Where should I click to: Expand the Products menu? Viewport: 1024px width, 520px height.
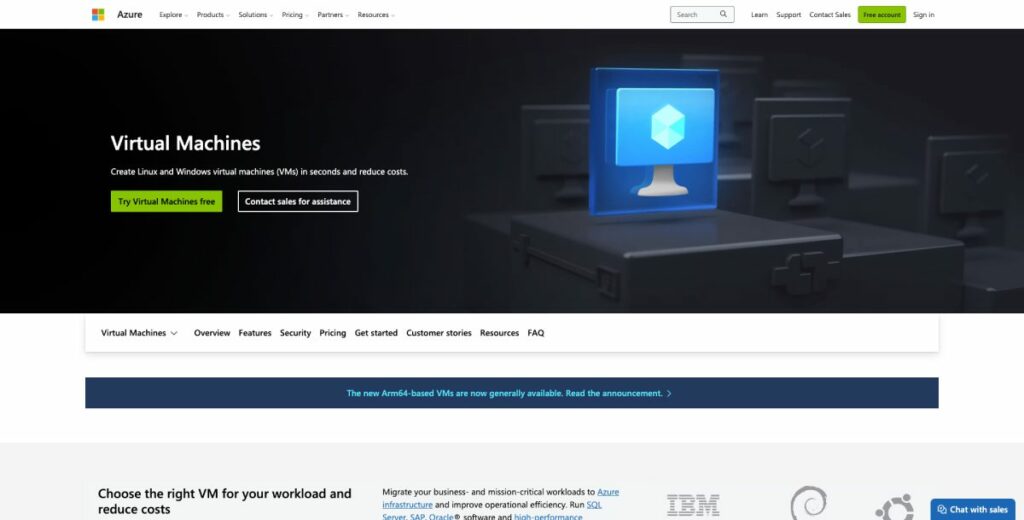(x=213, y=14)
